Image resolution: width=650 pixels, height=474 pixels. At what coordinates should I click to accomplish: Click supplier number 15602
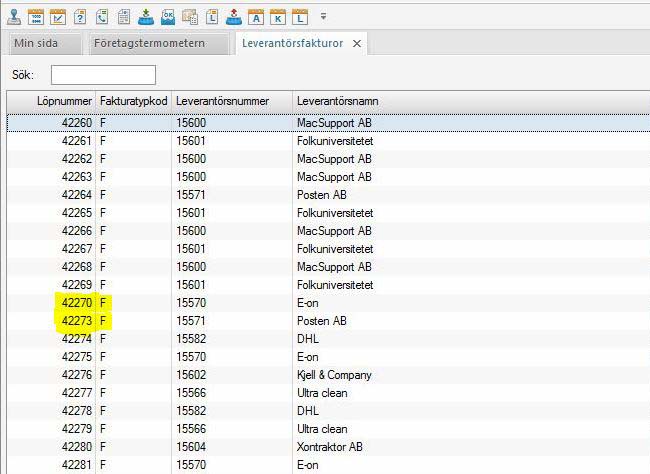coord(191,375)
